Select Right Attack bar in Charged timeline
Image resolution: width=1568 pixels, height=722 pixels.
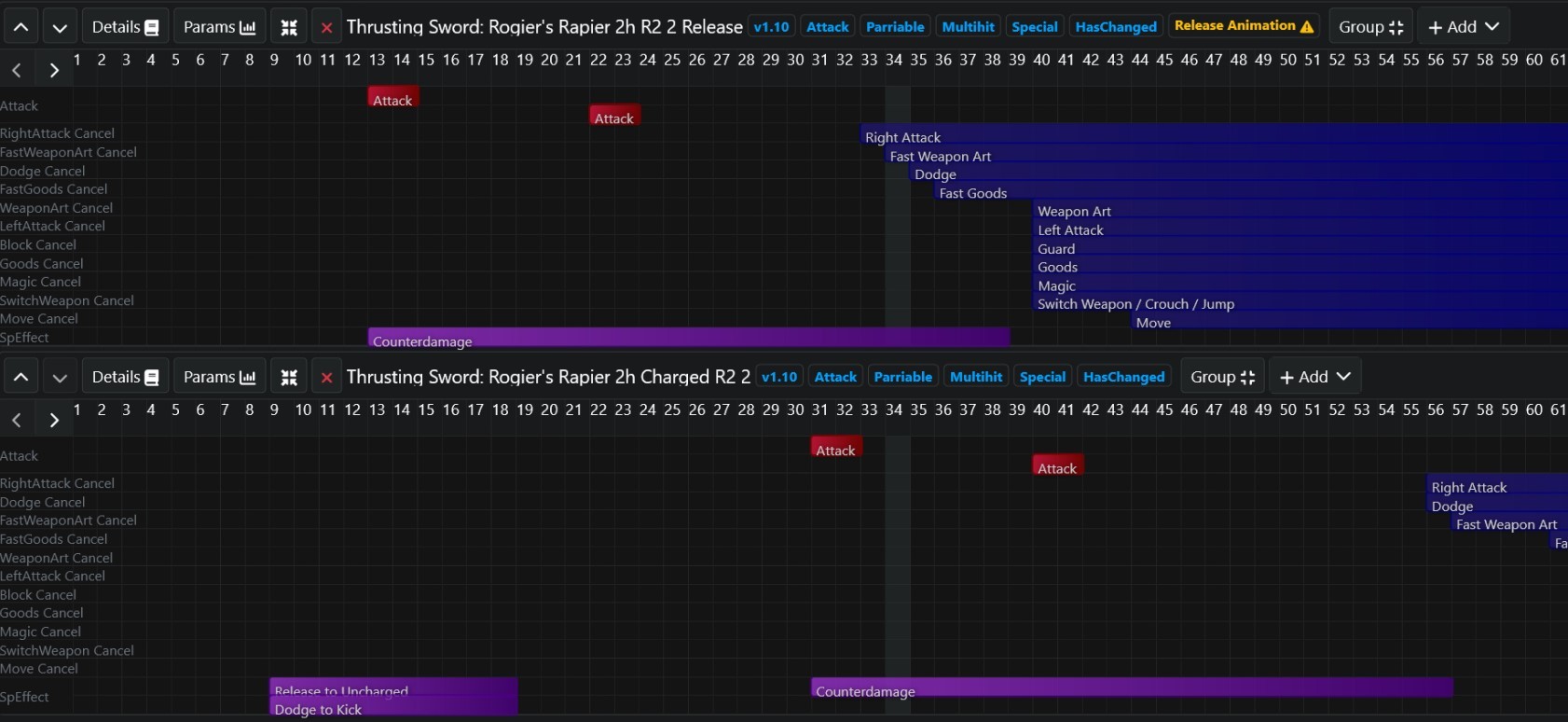click(1497, 484)
